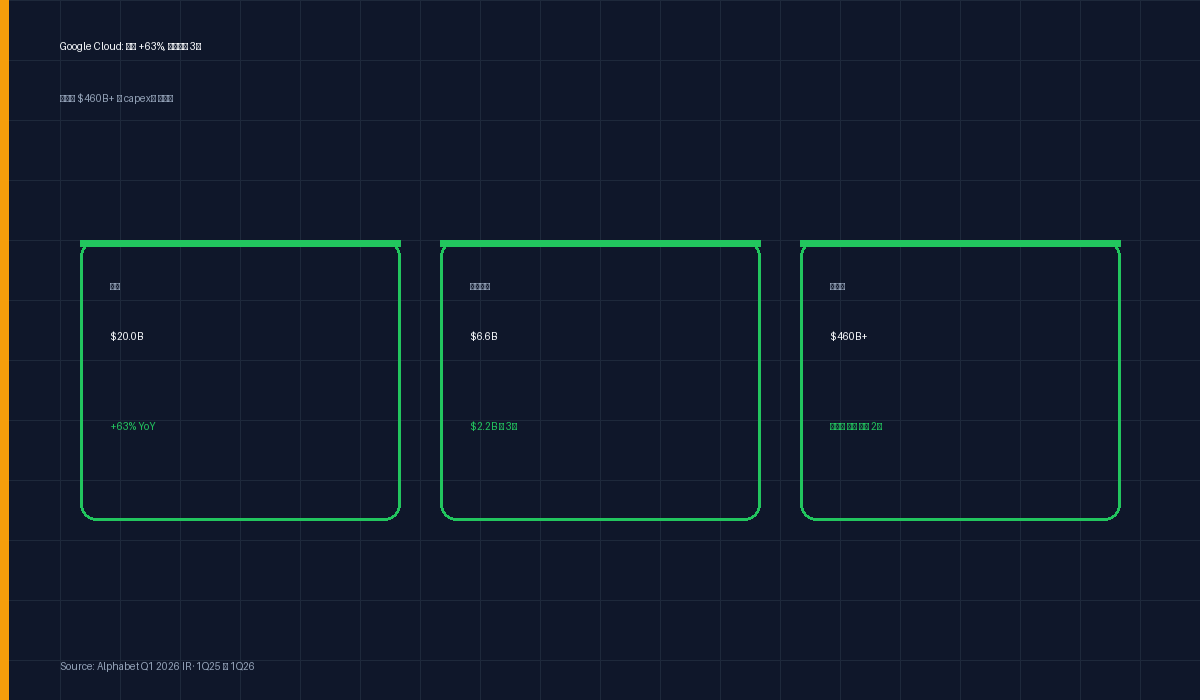
Task: Click the 'Source: Alphabet Q1 2026 IR' footnote
Action: click(157, 666)
